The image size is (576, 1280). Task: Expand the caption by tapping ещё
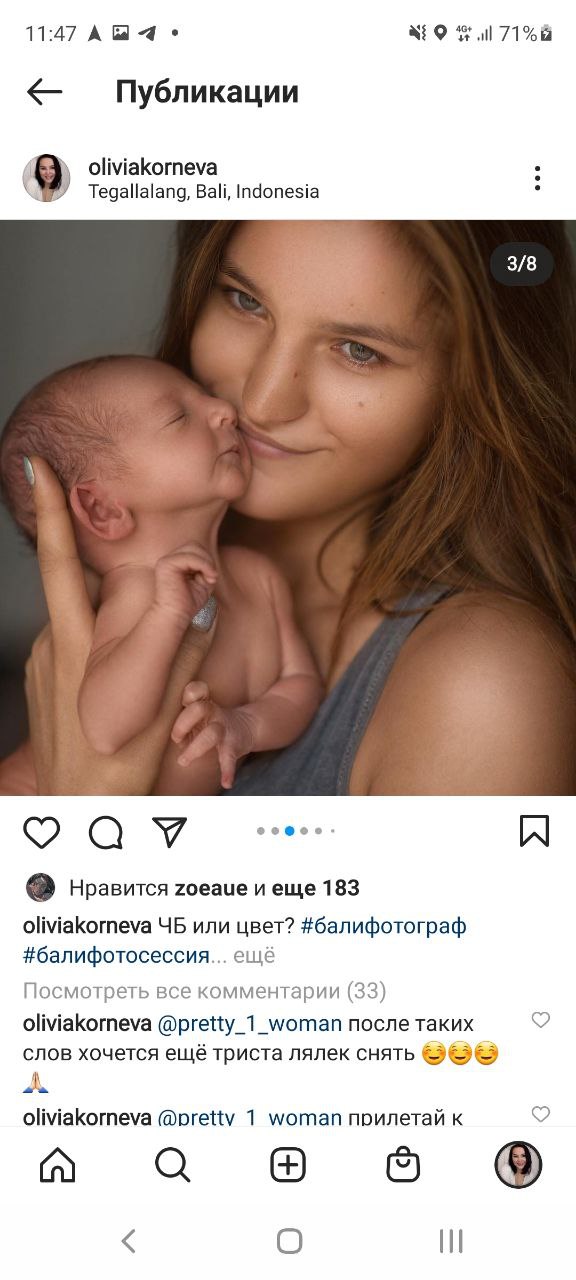click(x=254, y=956)
